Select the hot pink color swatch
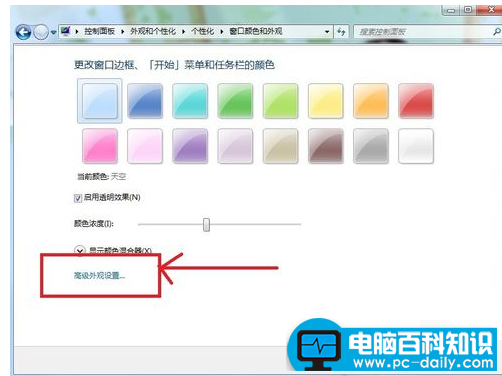Screen dimensions: 502x376 [x=100, y=146]
